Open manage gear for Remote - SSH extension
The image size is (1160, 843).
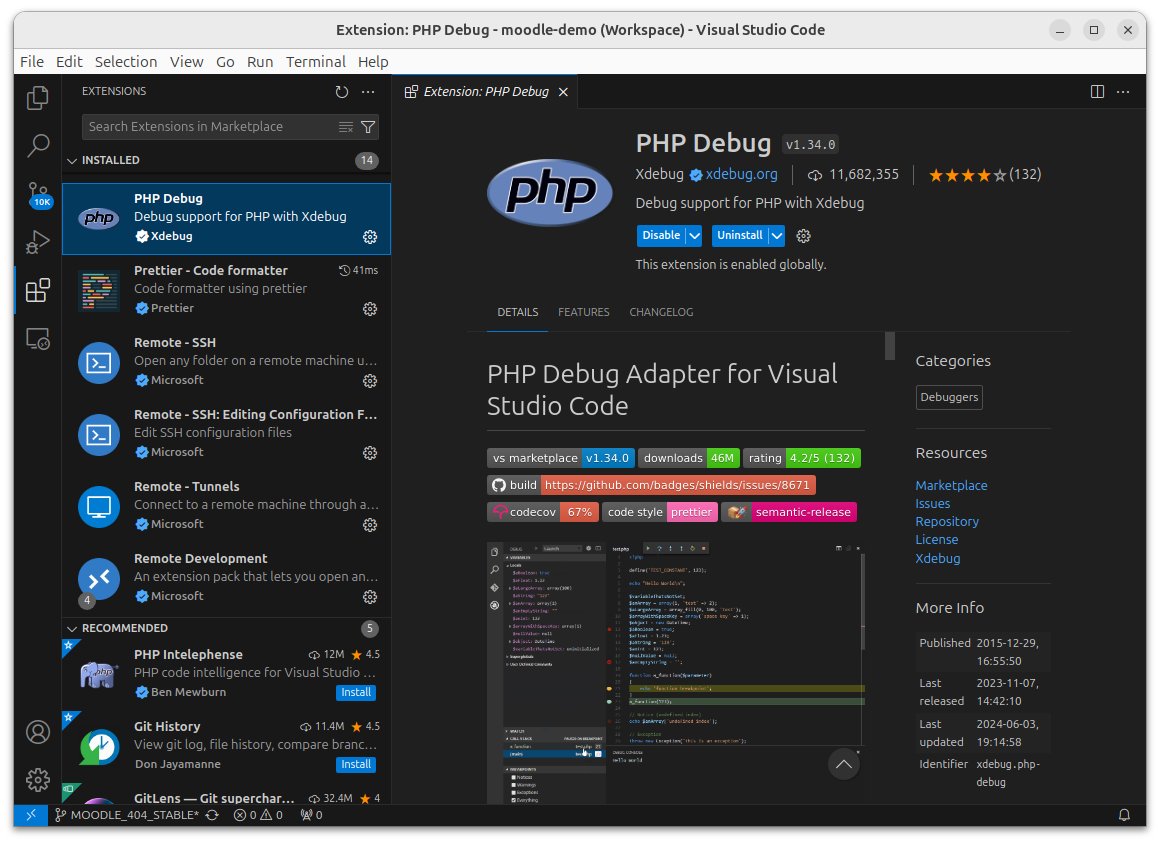click(x=370, y=381)
